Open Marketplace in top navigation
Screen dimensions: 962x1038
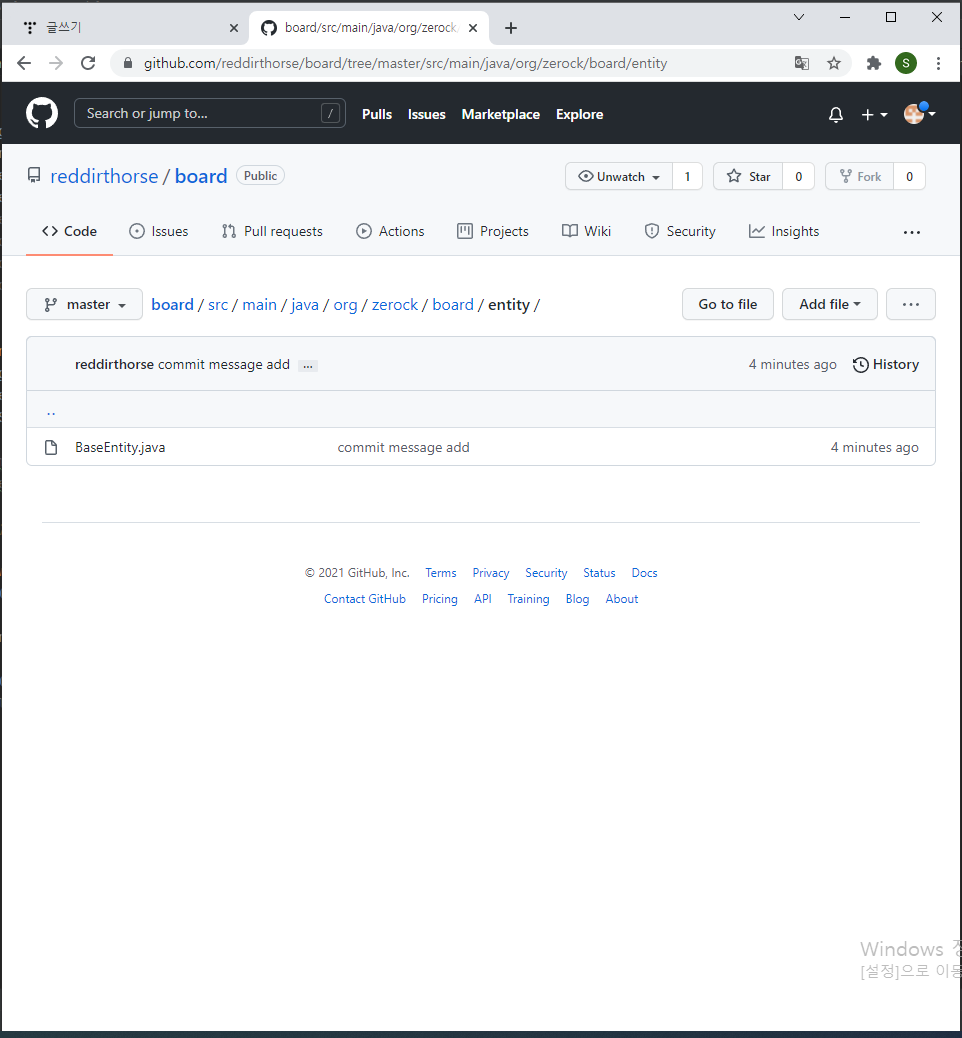coord(501,114)
